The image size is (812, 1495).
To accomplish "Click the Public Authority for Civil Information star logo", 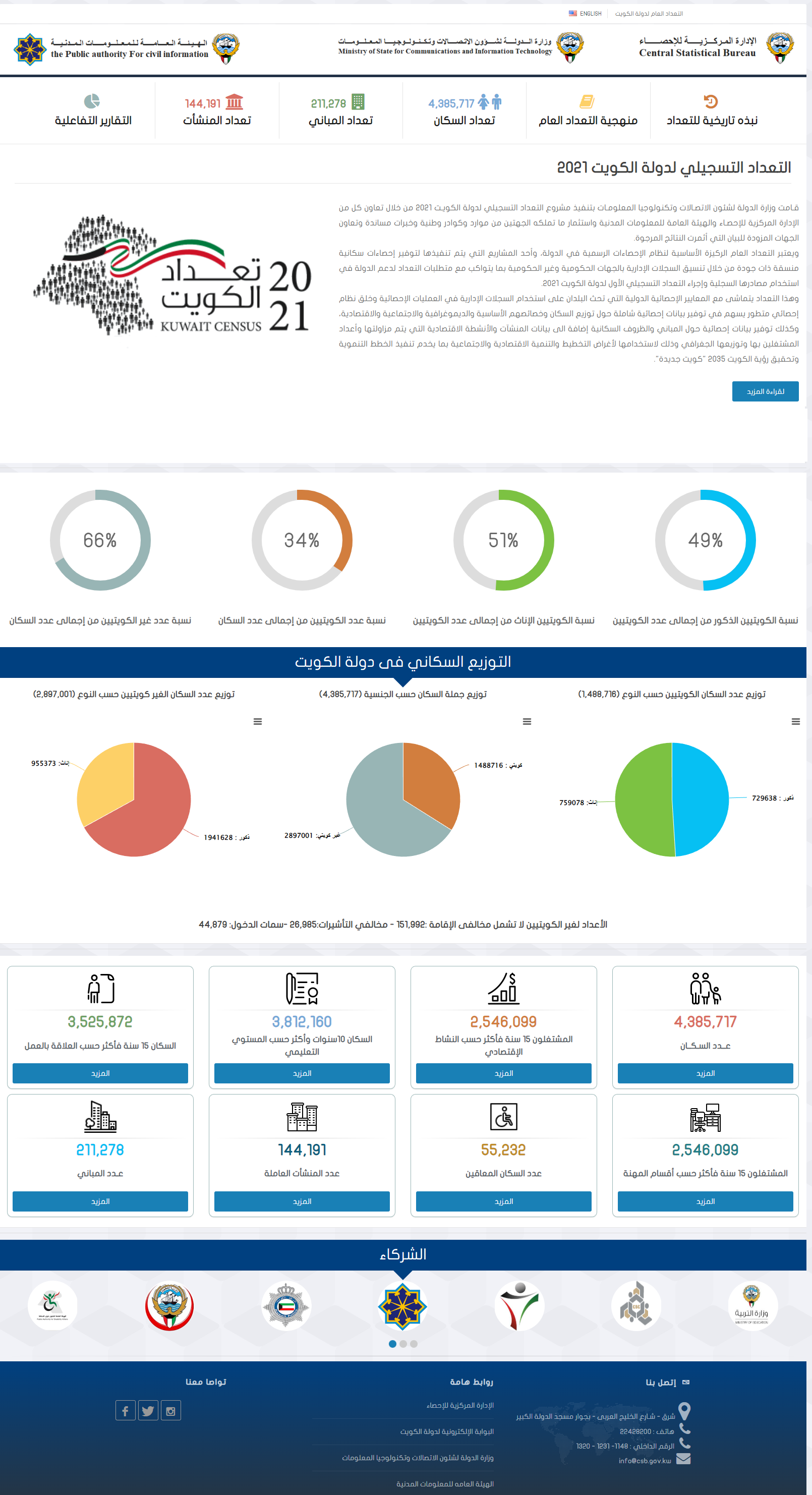I will 30,49.
